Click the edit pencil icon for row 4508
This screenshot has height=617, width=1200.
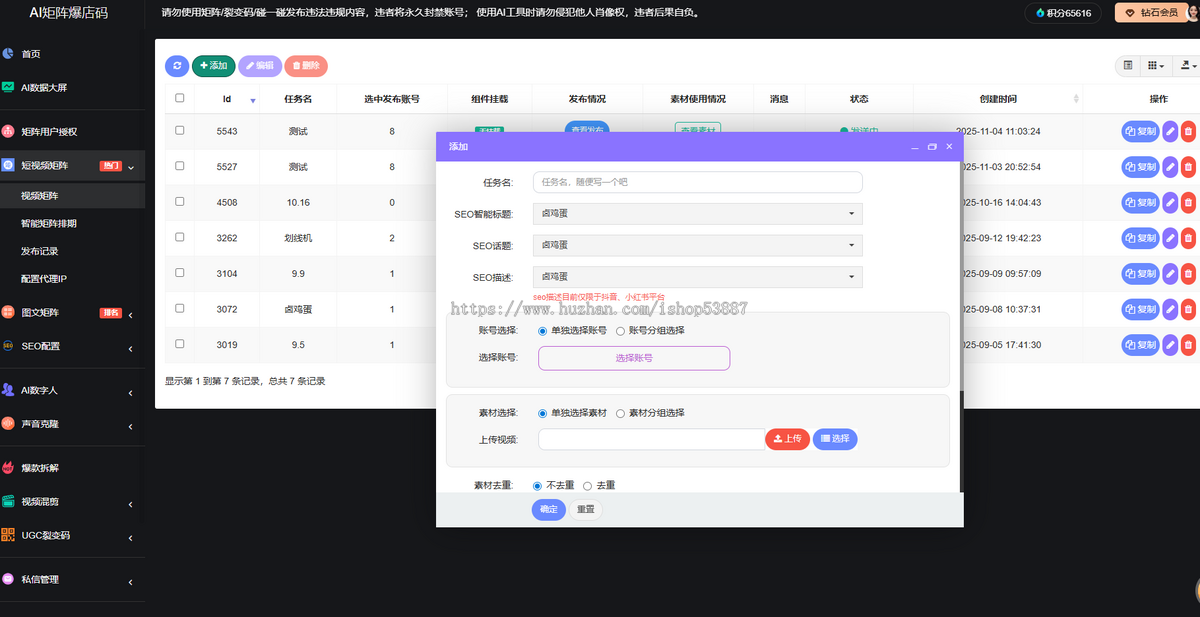click(x=1170, y=202)
